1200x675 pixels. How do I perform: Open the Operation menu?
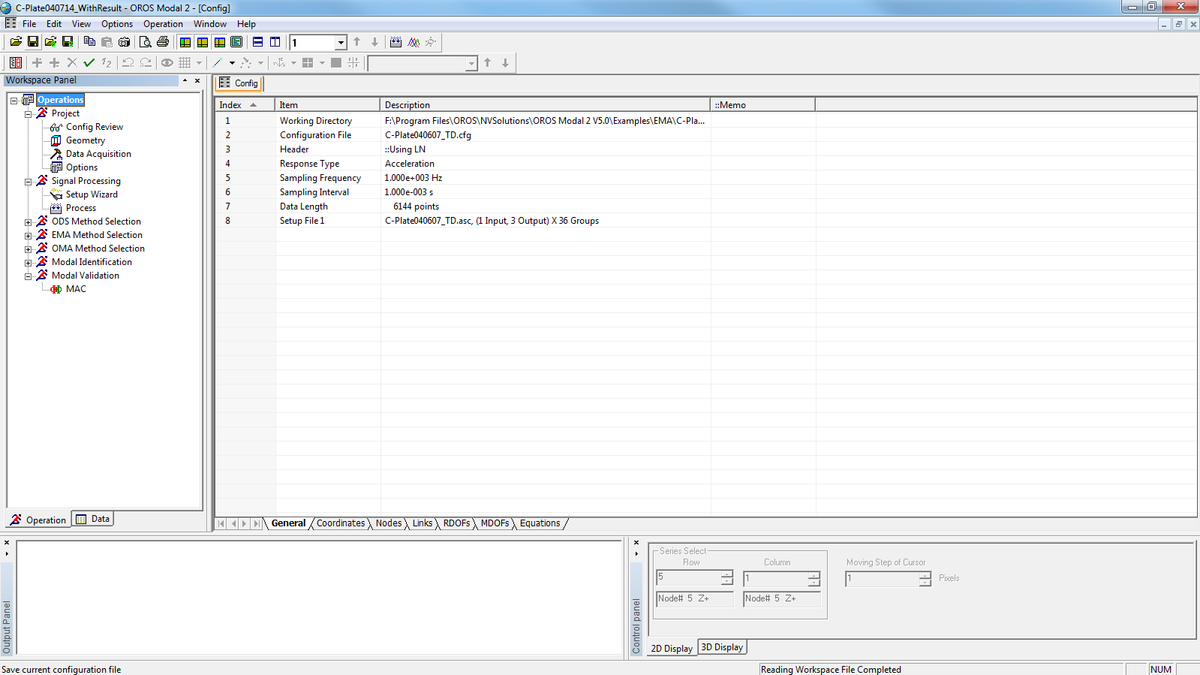(x=163, y=23)
